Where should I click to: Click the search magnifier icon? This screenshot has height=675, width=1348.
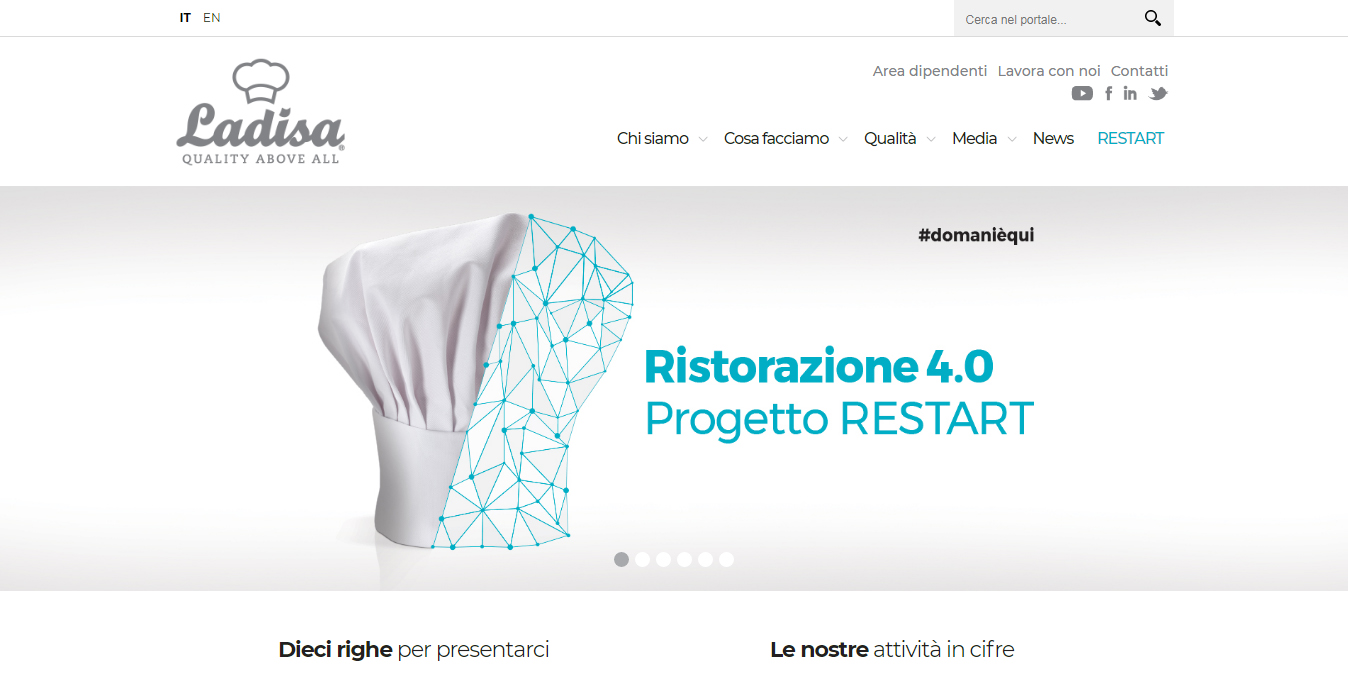click(x=1153, y=18)
